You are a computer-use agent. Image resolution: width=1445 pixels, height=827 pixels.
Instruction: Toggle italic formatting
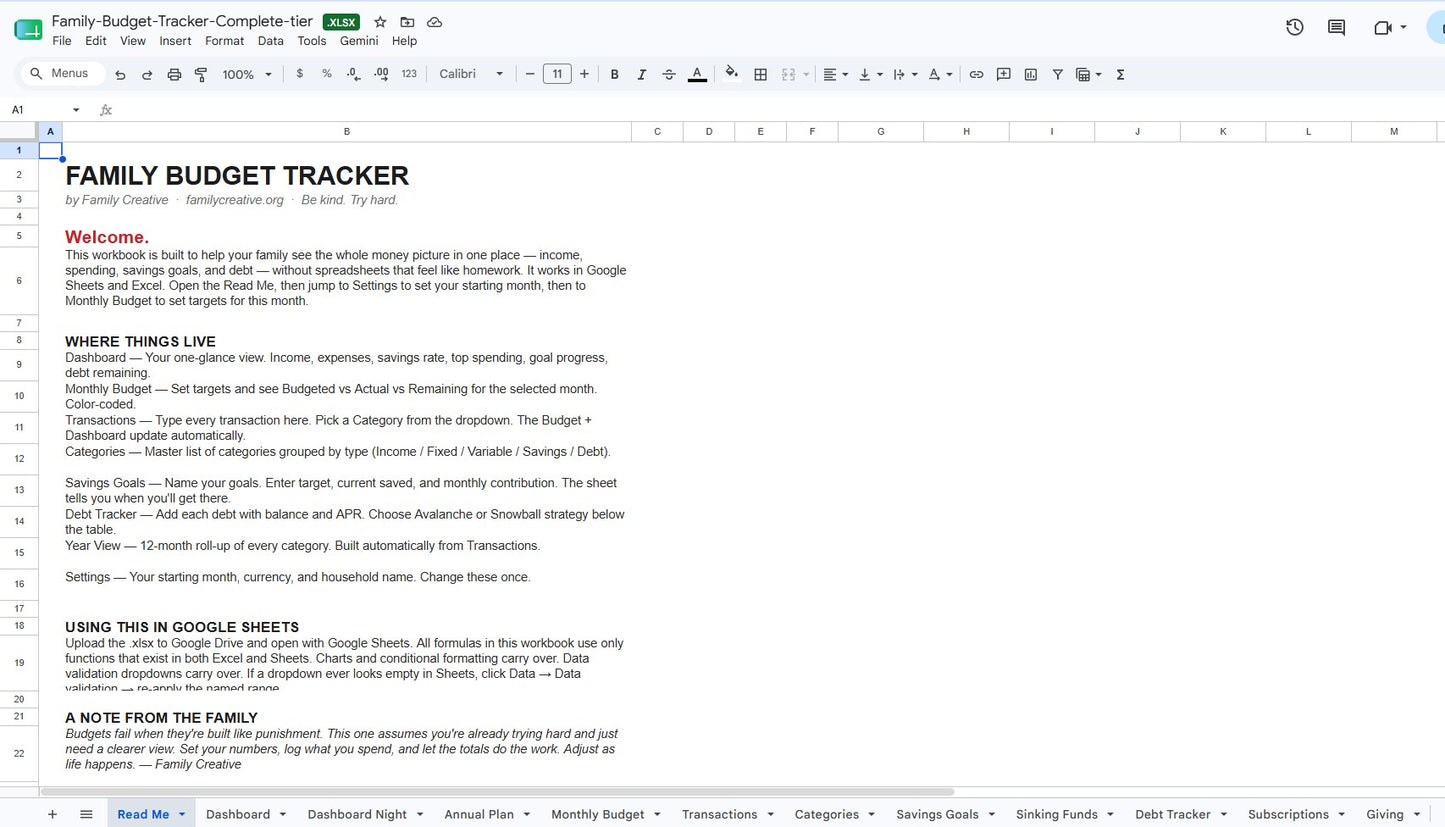tap(641, 74)
